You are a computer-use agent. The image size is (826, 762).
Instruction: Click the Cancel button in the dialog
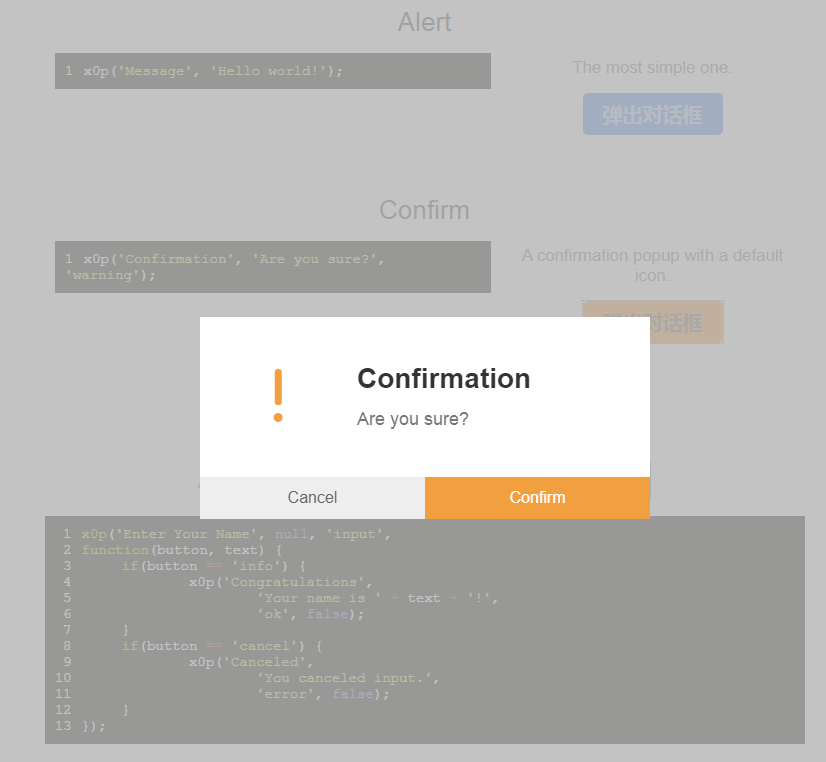tap(312, 498)
